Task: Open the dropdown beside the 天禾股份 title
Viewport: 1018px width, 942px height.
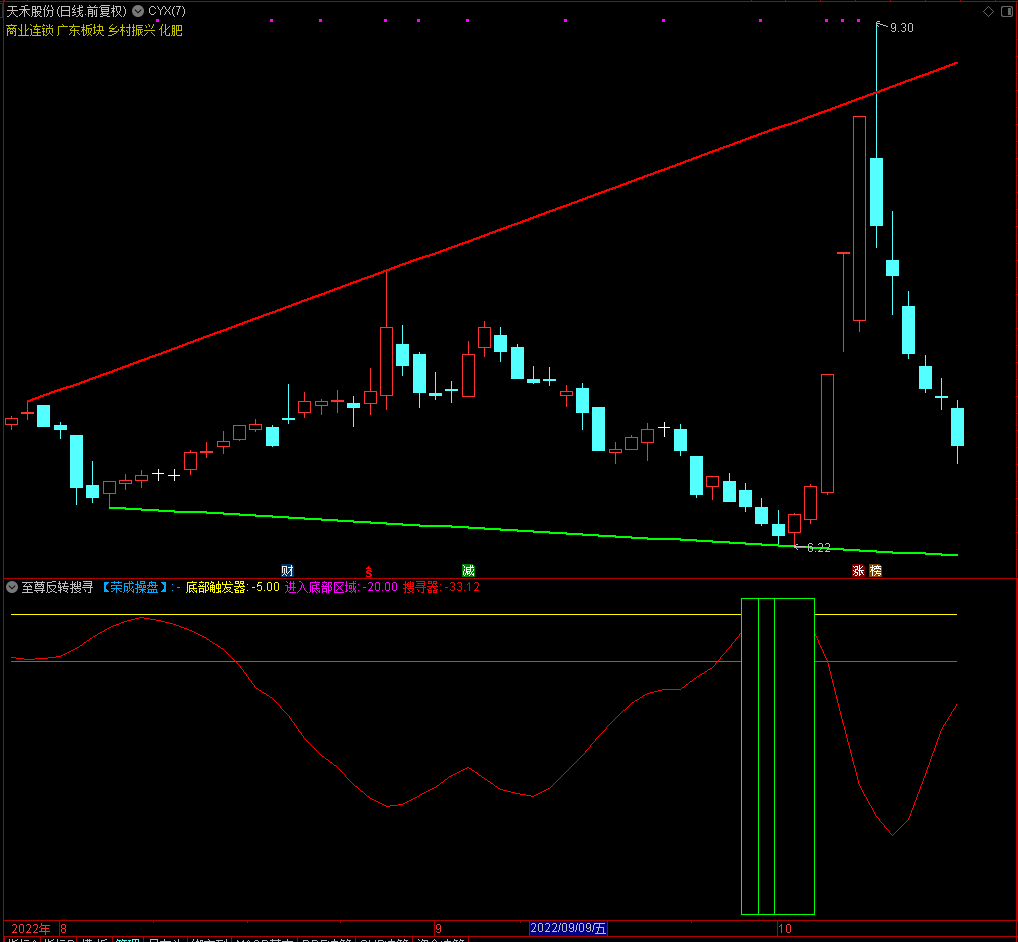Action: 138,11
